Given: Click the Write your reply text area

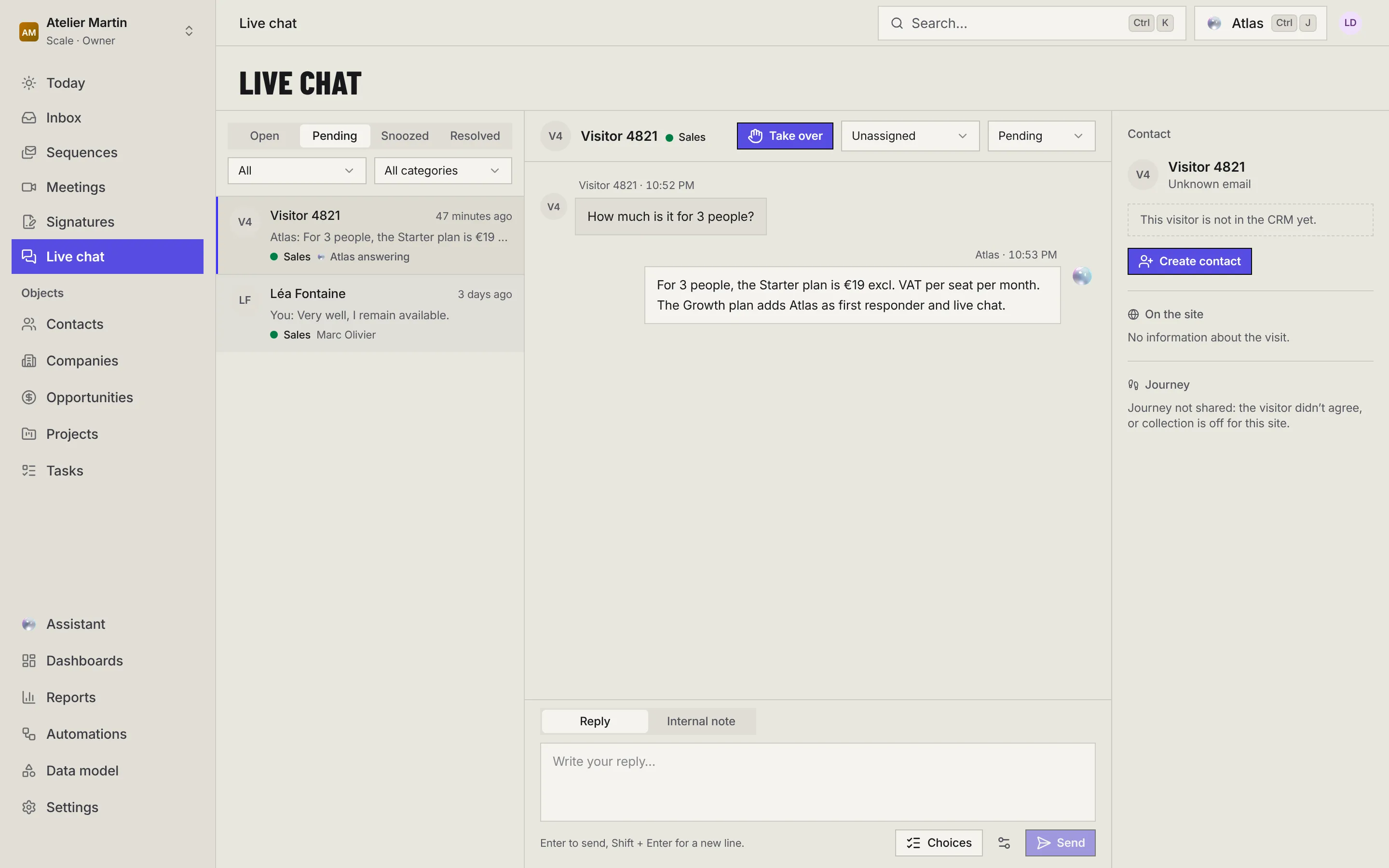Looking at the screenshot, I should (817, 782).
